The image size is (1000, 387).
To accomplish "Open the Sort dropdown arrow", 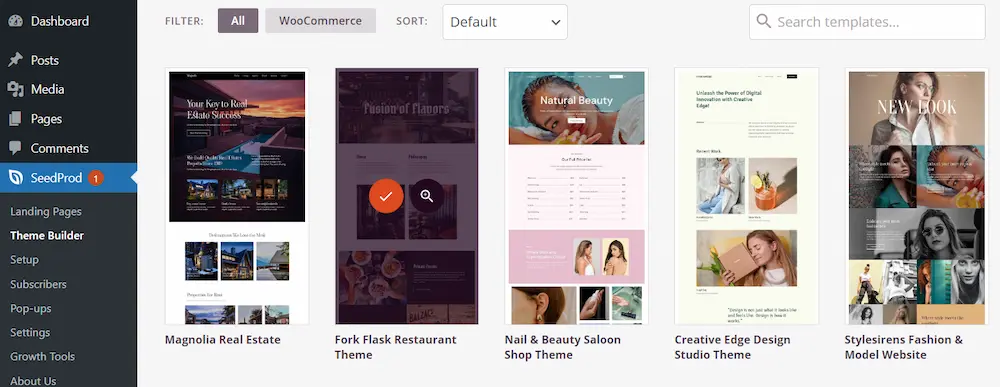I will click(555, 22).
